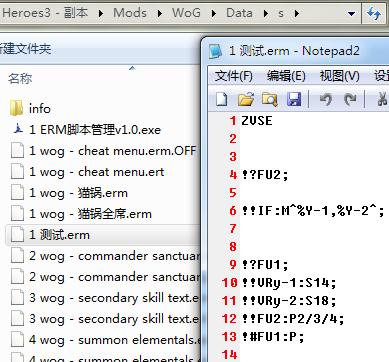Screen dimensions: 389x362
Task: Place cursor on !?FU1; line
Action: [265, 264]
